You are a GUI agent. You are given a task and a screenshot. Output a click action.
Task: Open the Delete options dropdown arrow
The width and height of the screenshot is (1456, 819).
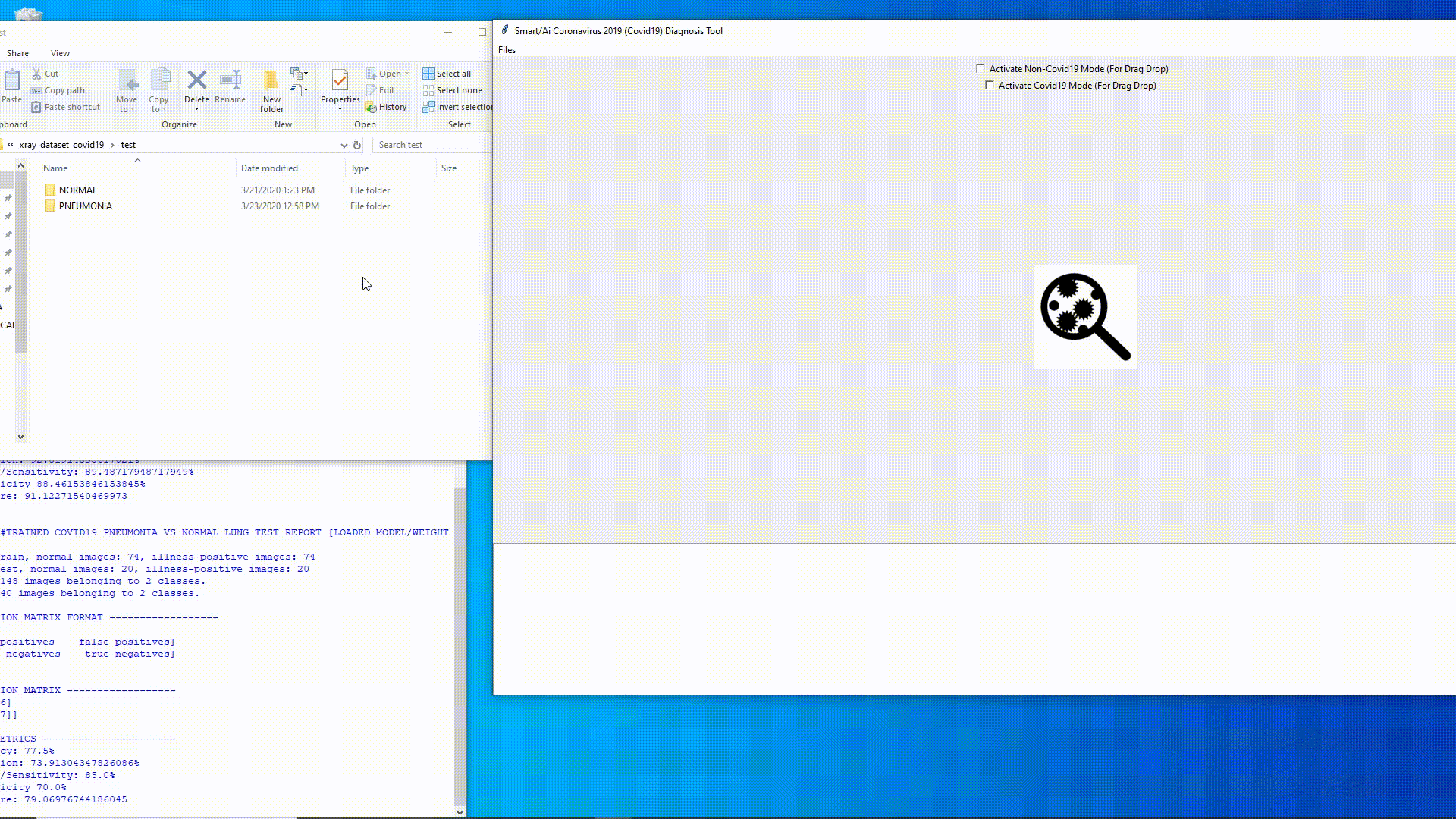(x=196, y=109)
